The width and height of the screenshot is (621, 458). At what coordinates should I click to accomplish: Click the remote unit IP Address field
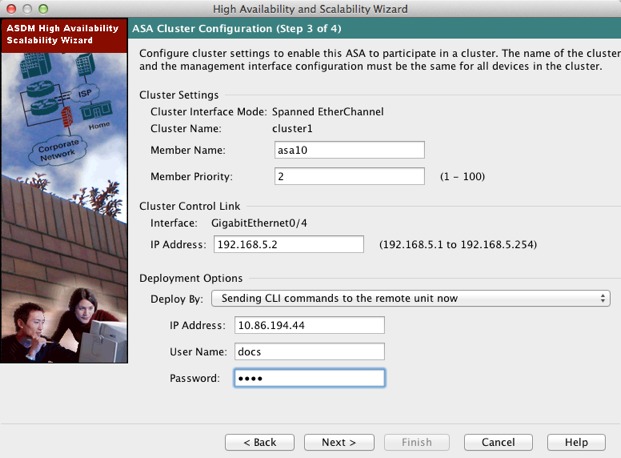point(309,325)
